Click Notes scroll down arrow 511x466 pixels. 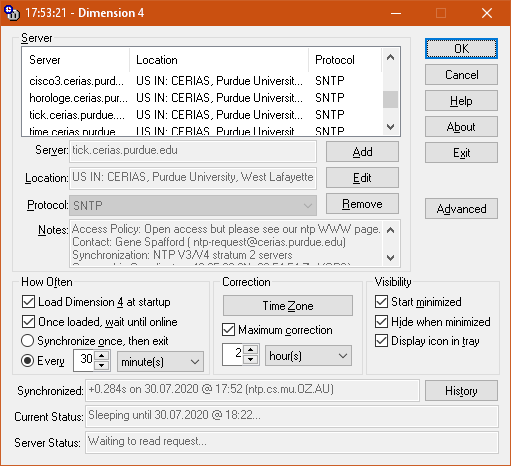click(x=391, y=257)
